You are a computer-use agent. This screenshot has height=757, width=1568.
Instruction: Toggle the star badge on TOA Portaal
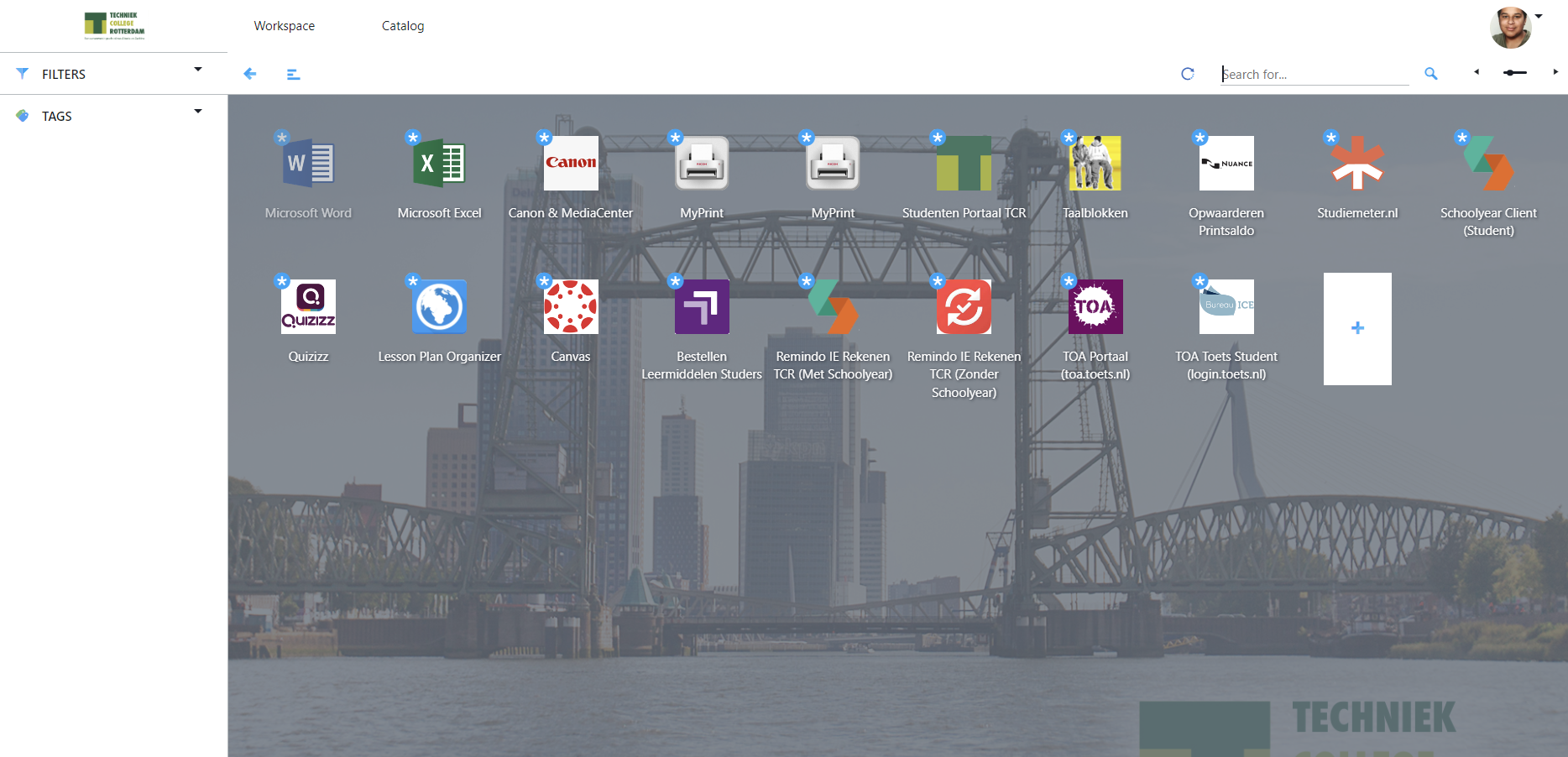pos(1069,280)
